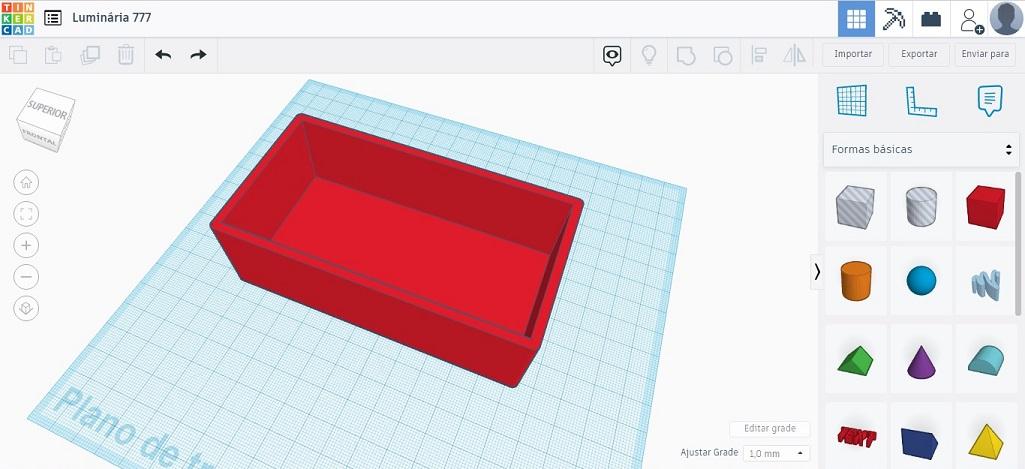
Task: Pick the Scribble shape
Action: point(985,285)
